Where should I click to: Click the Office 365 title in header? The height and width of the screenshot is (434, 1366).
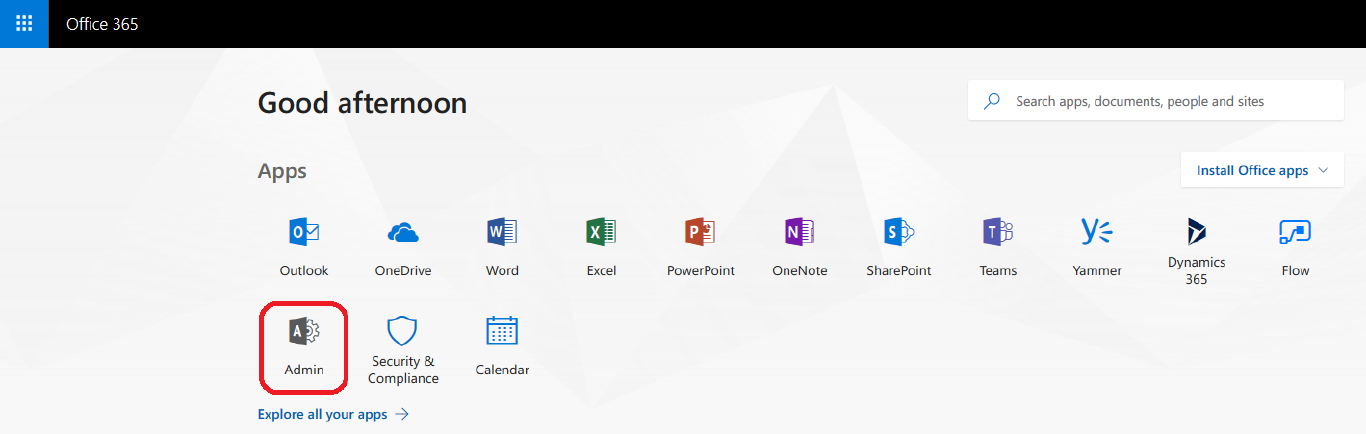(x=102, y=24)
